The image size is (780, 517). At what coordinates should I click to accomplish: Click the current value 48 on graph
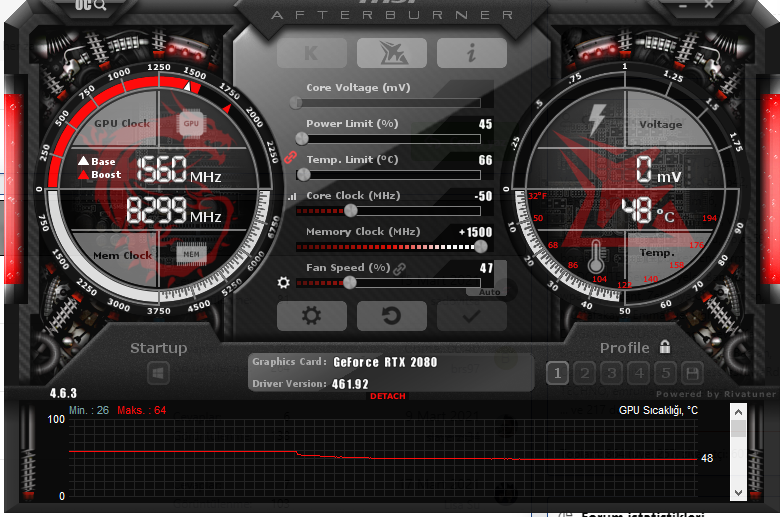[707, 458]
